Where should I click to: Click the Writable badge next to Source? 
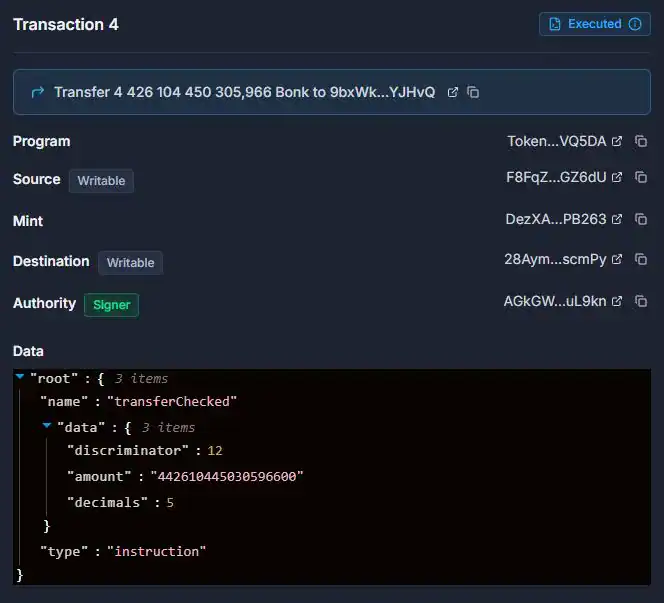101,181
